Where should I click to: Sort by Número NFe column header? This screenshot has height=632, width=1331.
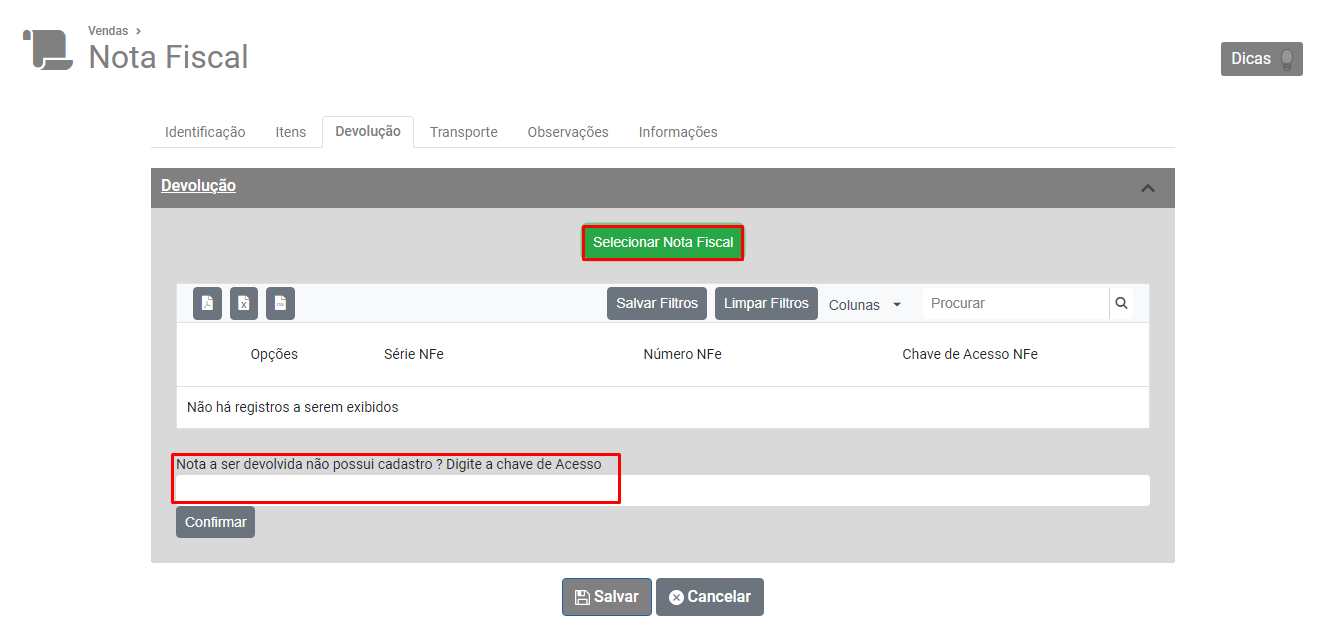click(x=682, y=354)
